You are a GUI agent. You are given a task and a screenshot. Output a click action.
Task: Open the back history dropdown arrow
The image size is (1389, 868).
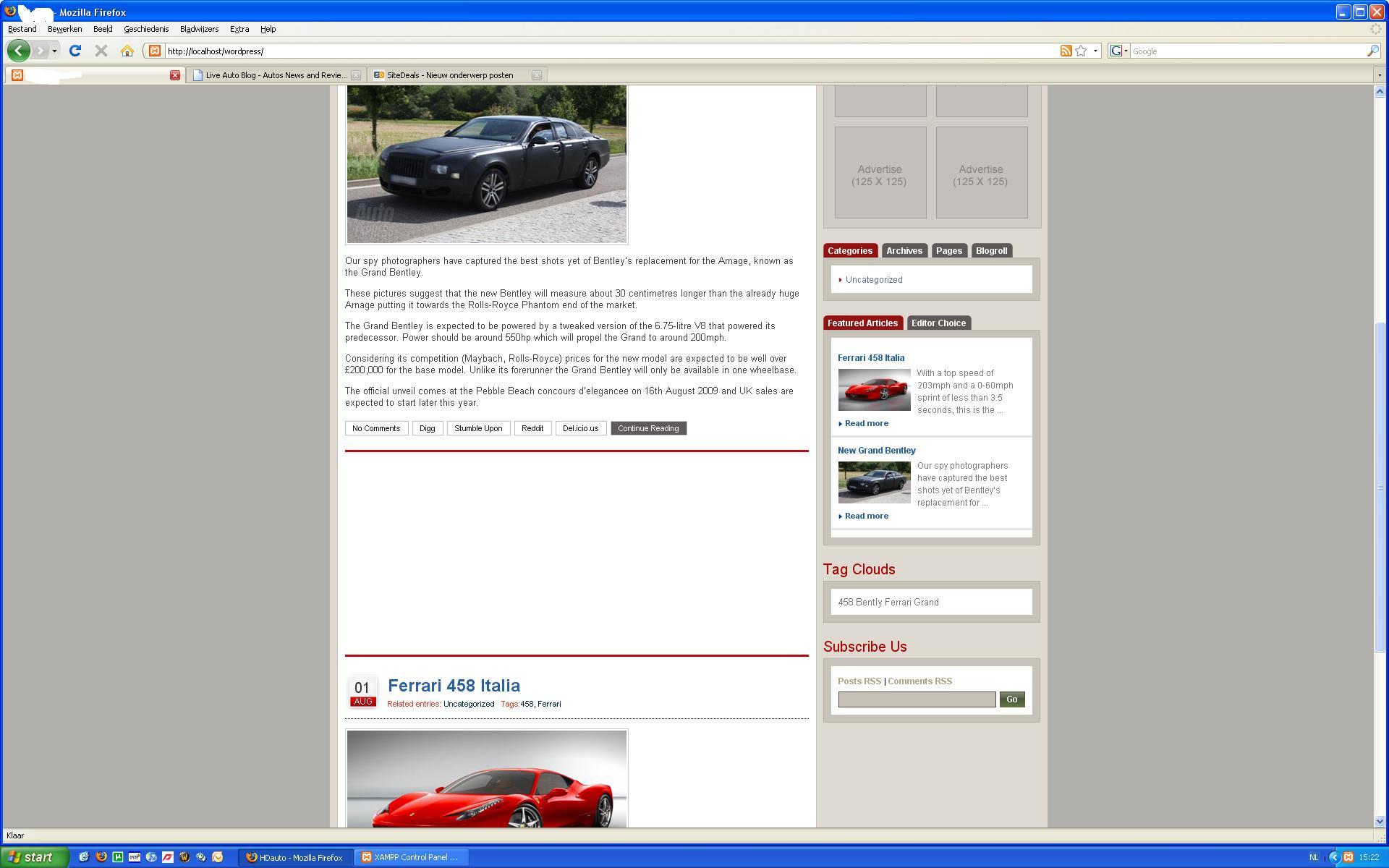54,51
